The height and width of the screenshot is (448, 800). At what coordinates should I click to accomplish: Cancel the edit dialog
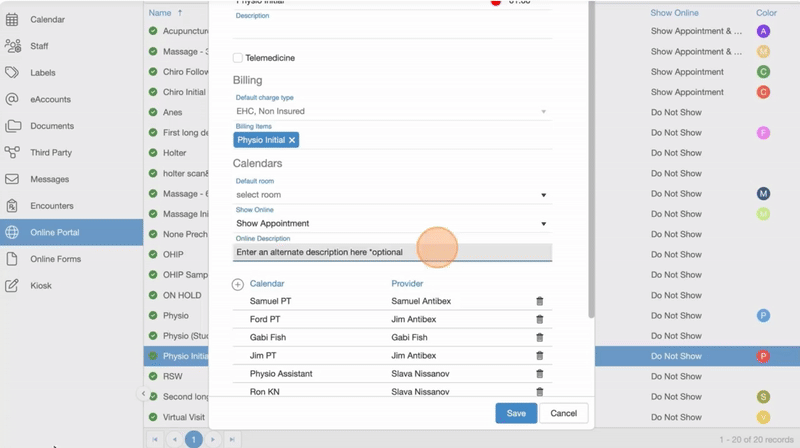[563, 413]
